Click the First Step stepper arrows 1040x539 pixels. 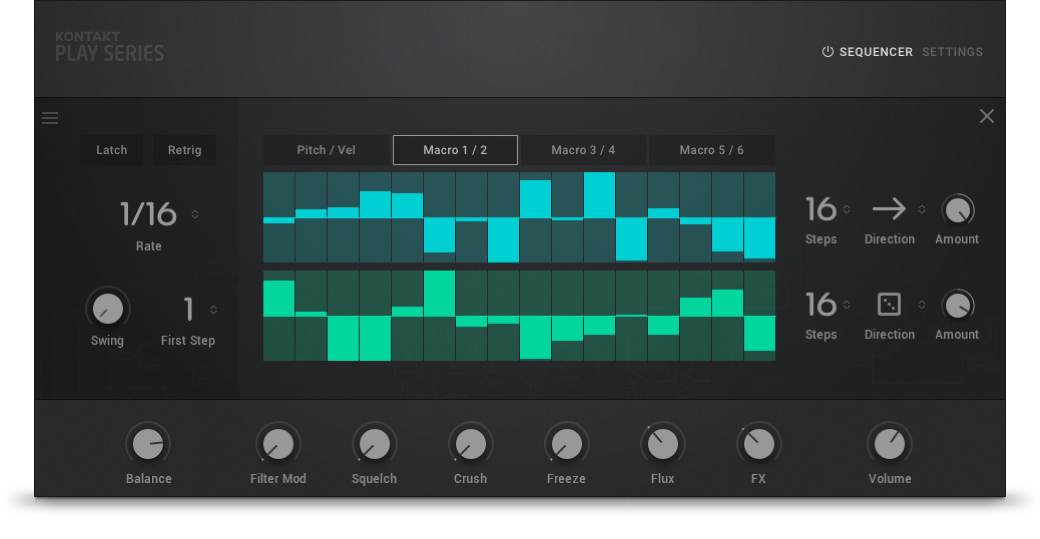point(214,310)
